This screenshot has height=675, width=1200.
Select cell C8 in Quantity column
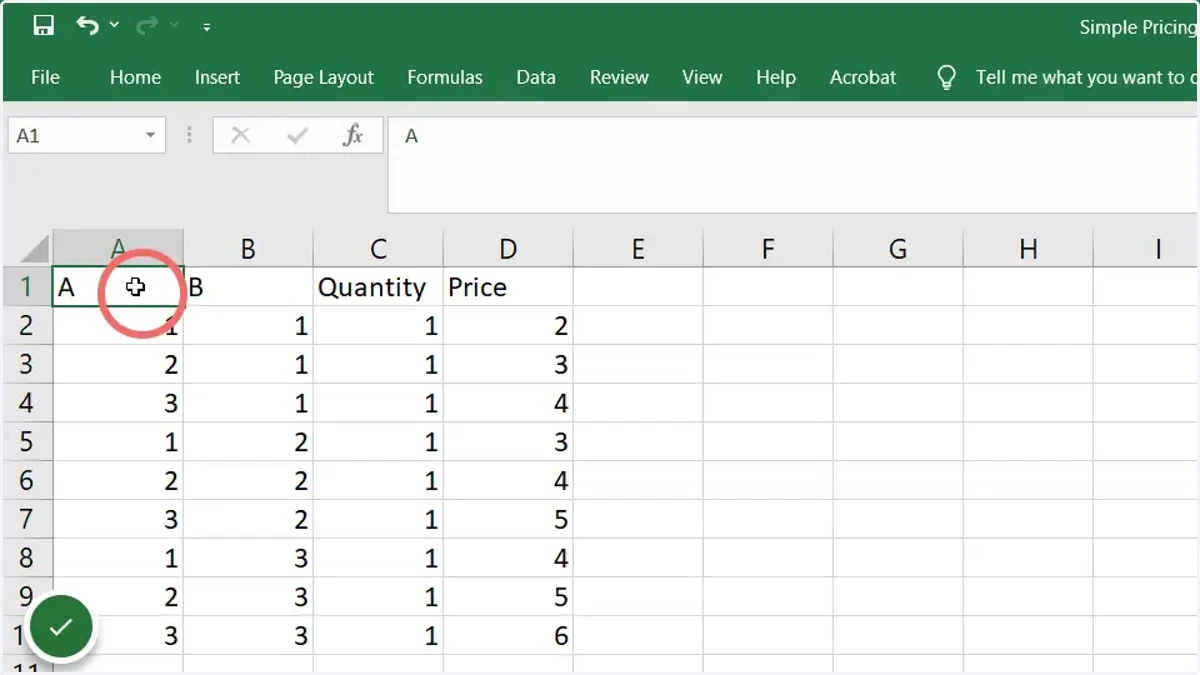pos(378,558)
